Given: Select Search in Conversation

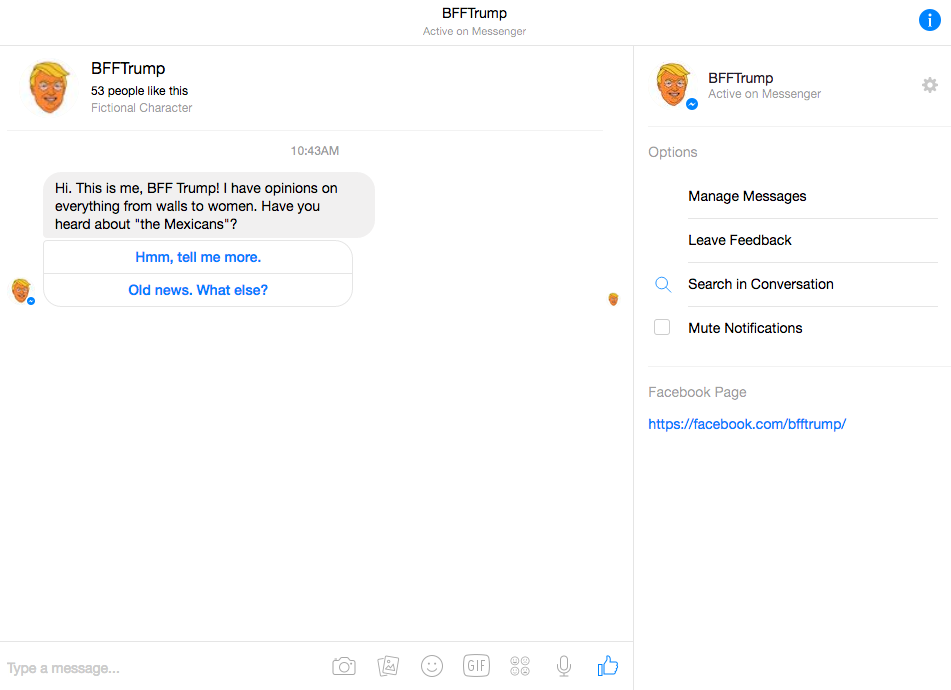Looking at the screenshot, I should click(761, 284).
